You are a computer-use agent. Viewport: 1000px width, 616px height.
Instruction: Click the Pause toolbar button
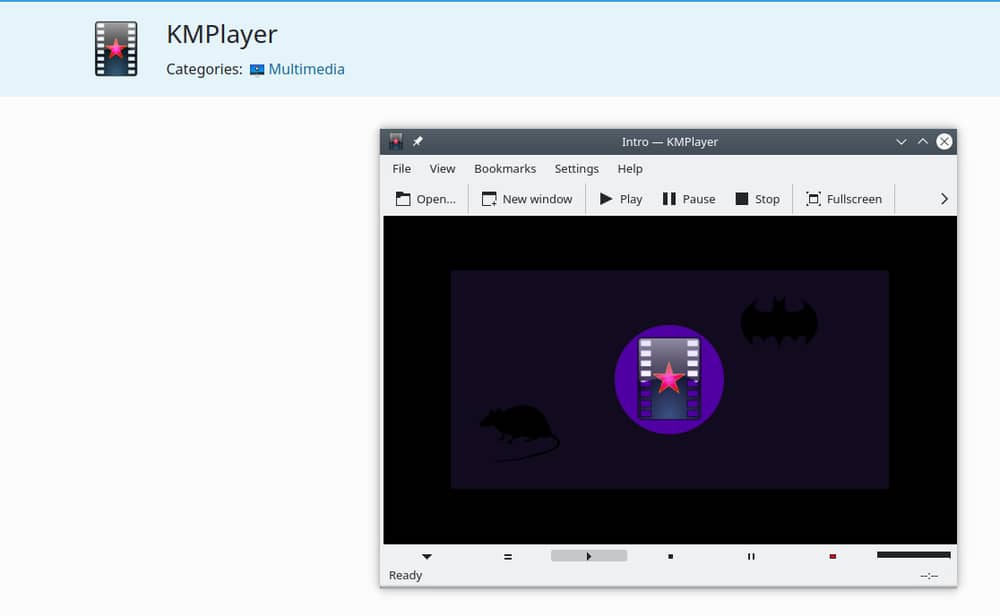pos(689,199)
